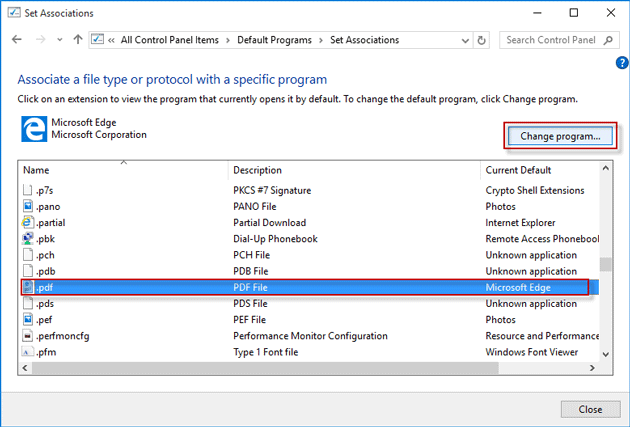Close the dialog with Close button
Image resolution: width=630 pixels, height=427 pixels.
[x=590, y=409]
